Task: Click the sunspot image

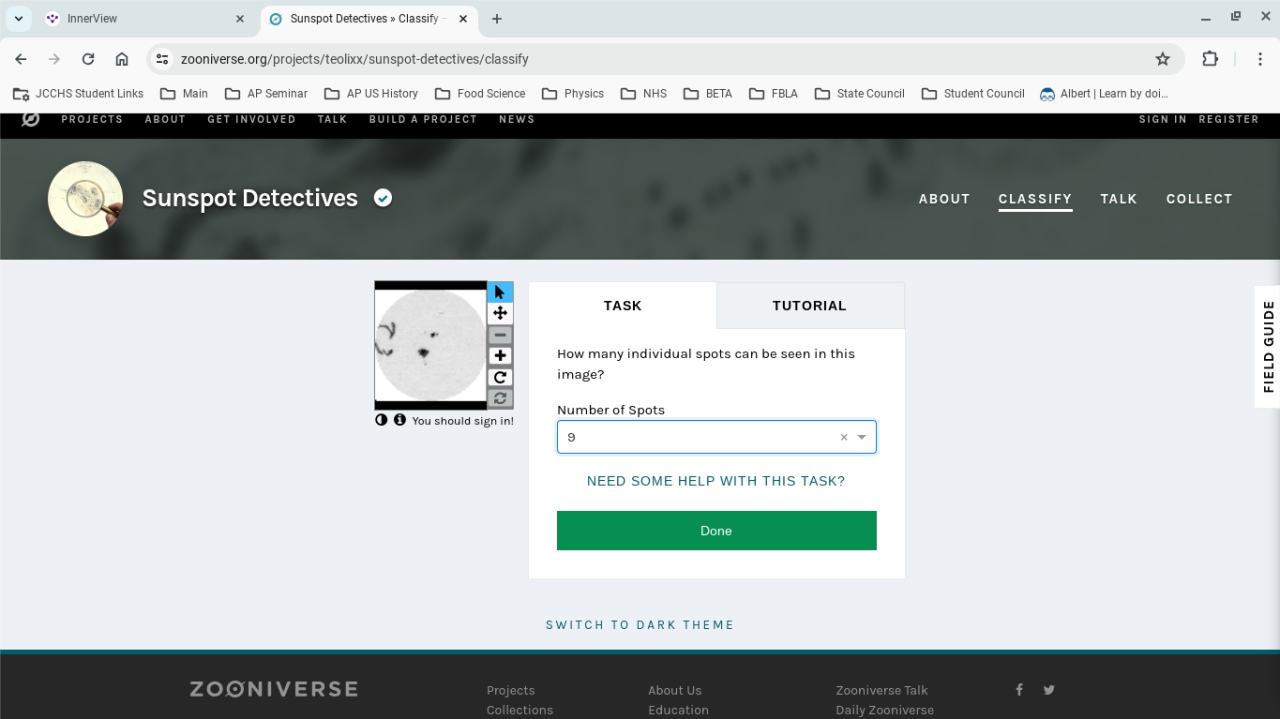Action: [431, 345]
